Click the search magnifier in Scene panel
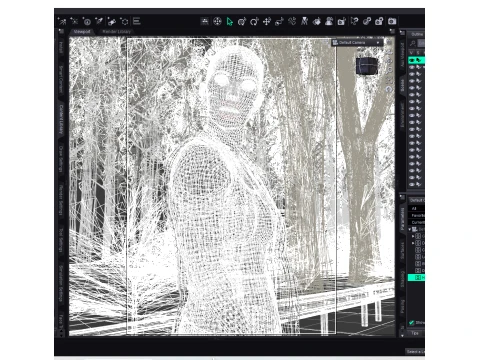The image size is (480, 360). click(413, 43)
